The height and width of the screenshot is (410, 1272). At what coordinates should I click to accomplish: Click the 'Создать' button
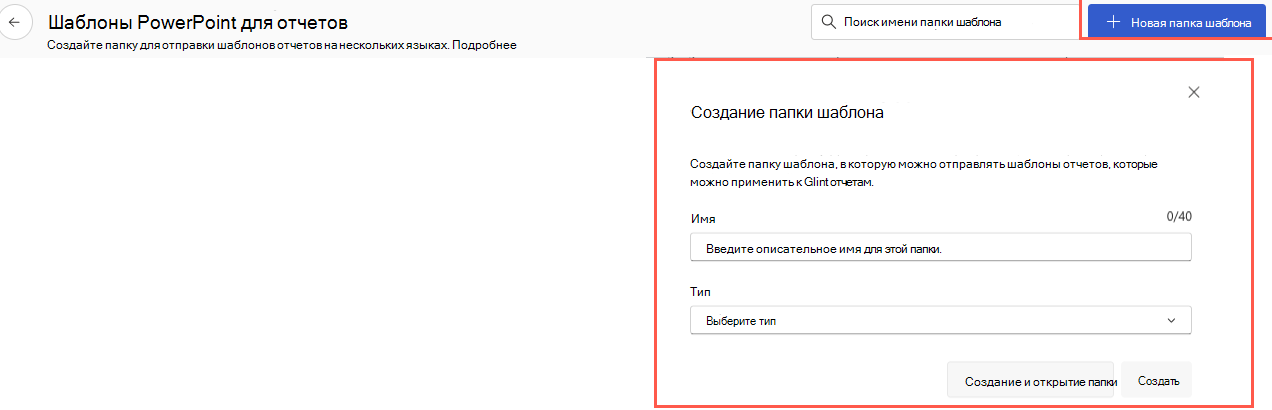(1158, 381)
